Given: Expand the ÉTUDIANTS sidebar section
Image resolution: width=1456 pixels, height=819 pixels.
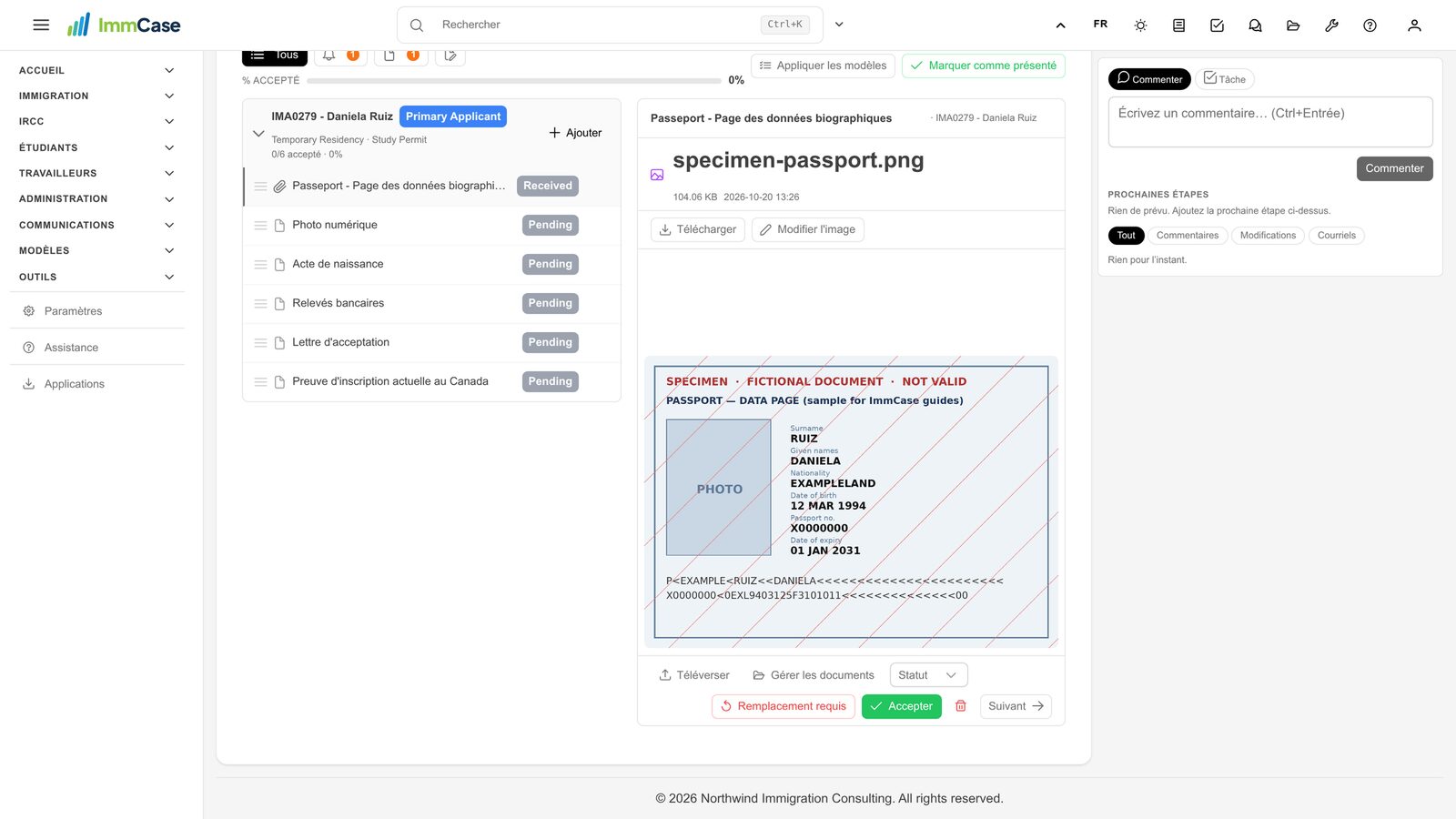Looking at the screenshot, I should 96,147.
